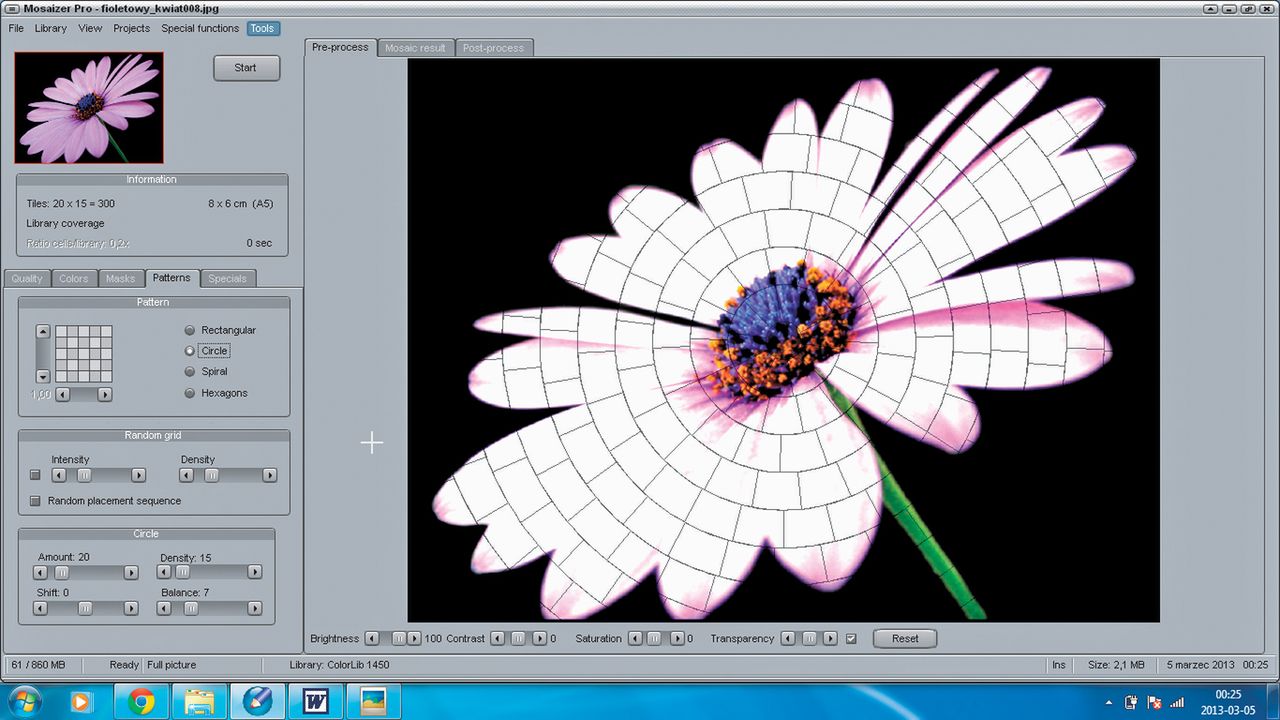Increase pattern size 1,00 with right arrow
The height and width of the screenshot is (720, 1280).
[105, 395]
